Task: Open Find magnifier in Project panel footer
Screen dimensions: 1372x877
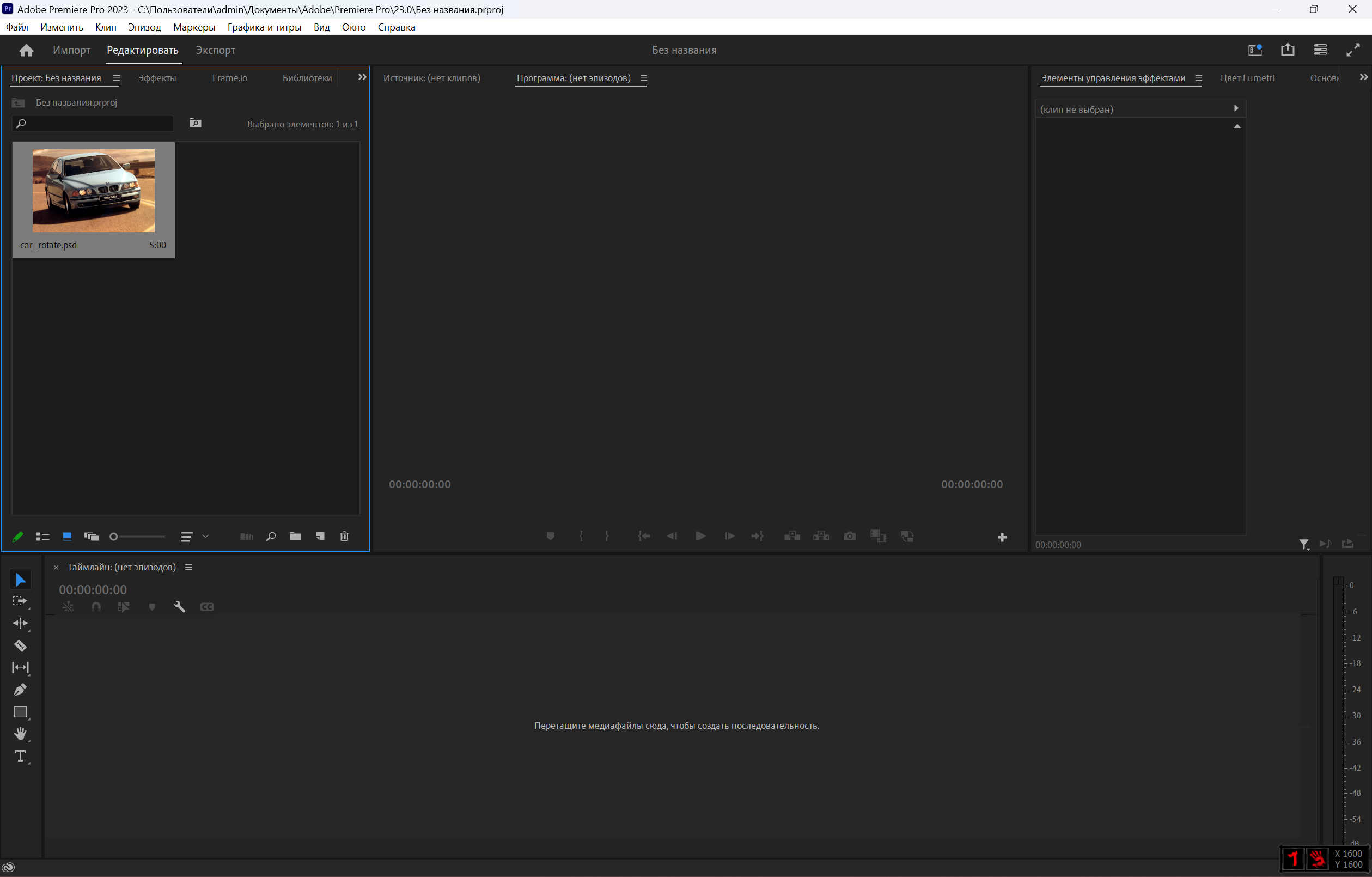Action: point(271,536)
